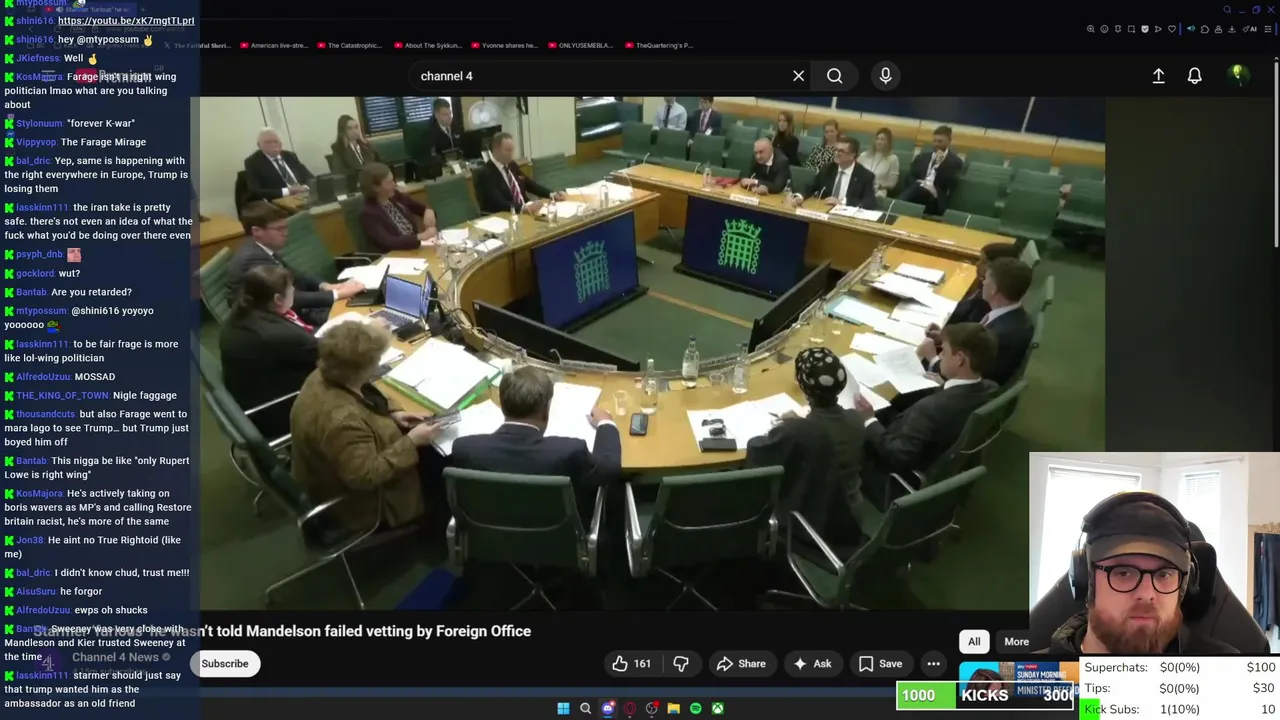Open OBS Studio from the taskbar
The width and height of the screenshot is (1280, 720).
651,708
